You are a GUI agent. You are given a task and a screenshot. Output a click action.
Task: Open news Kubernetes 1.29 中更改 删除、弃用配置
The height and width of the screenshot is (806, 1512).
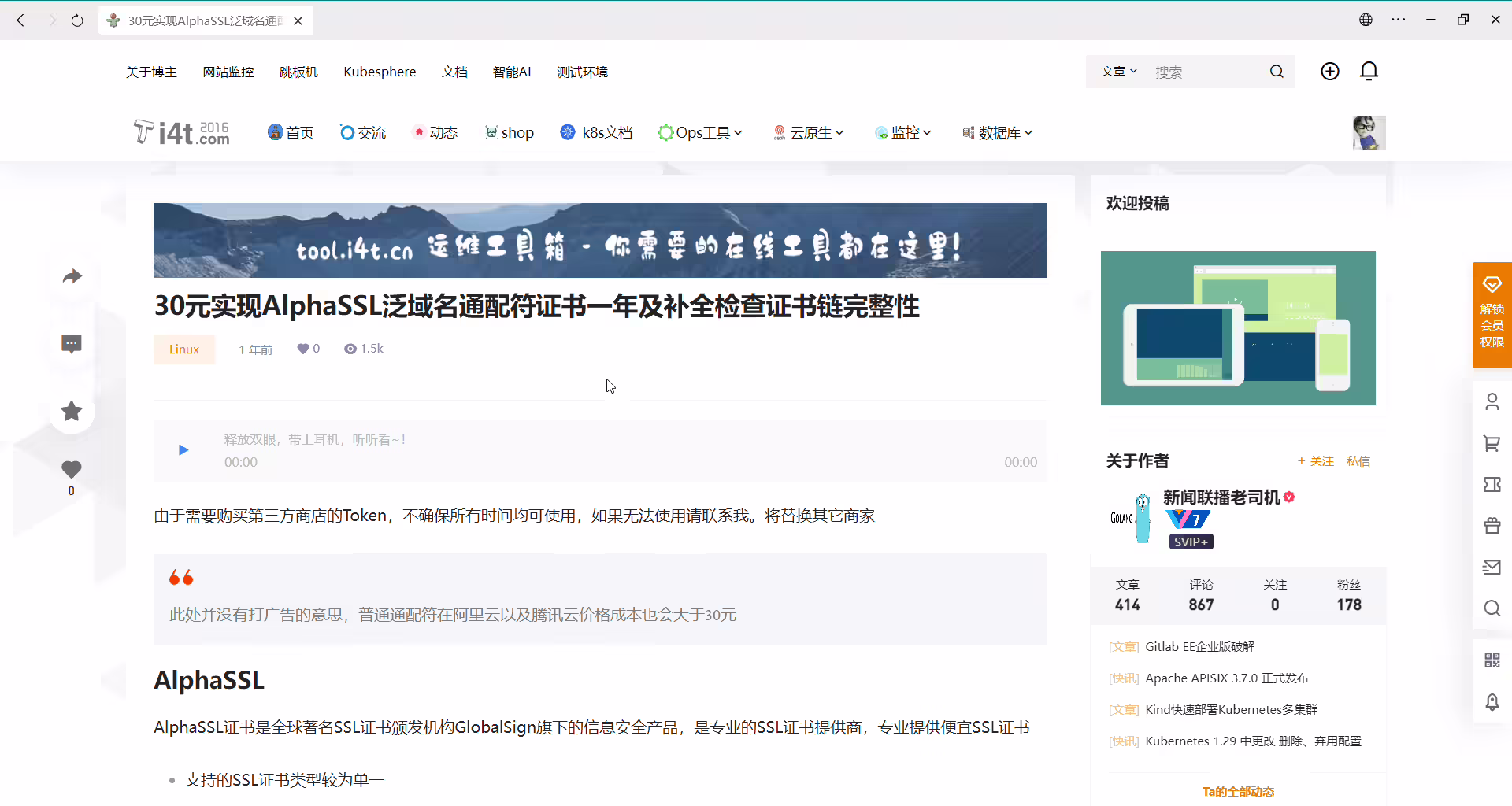coord(1253,741)
